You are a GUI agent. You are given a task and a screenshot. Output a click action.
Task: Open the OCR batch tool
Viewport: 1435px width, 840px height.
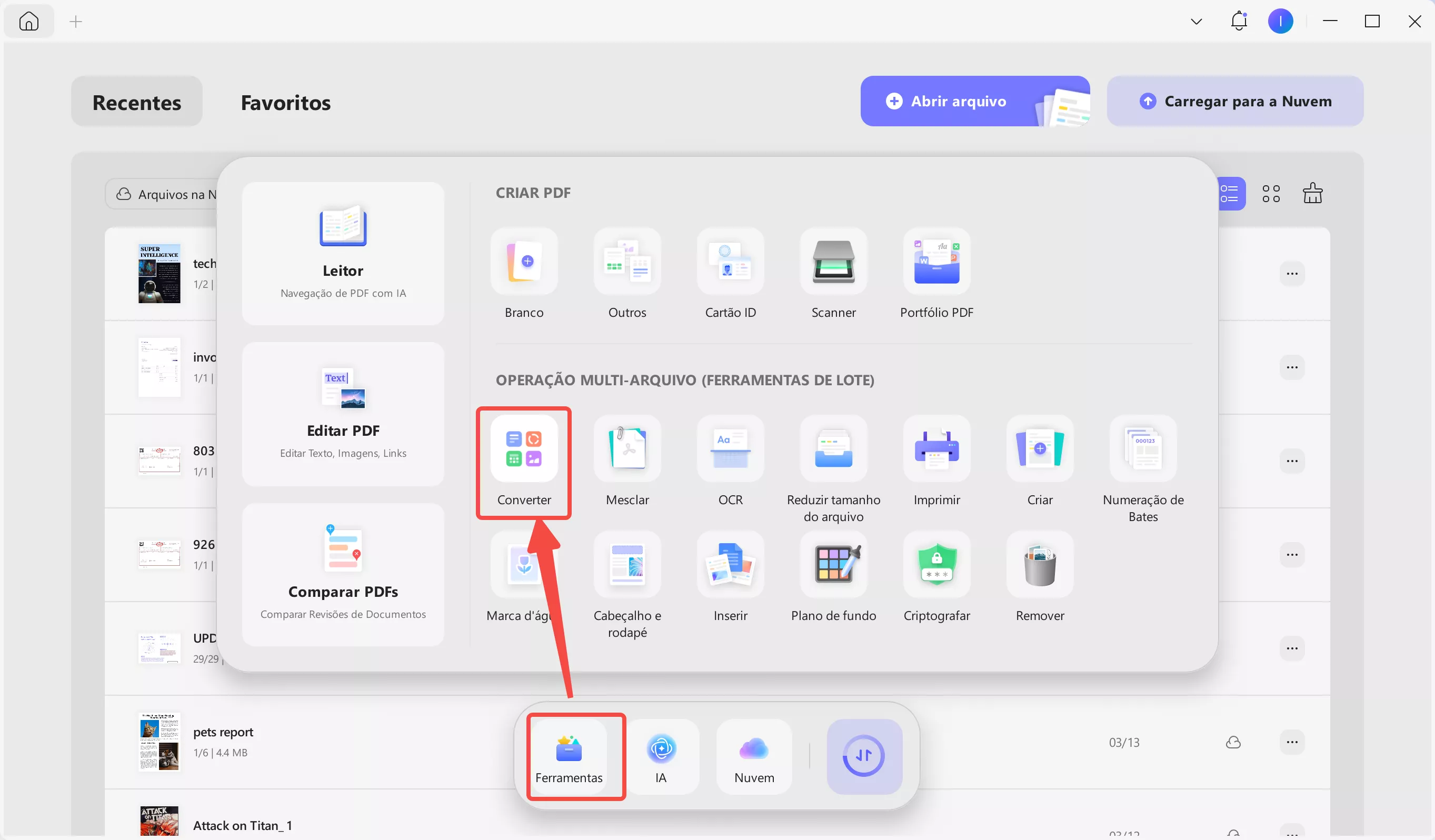[x=730, y=450]
